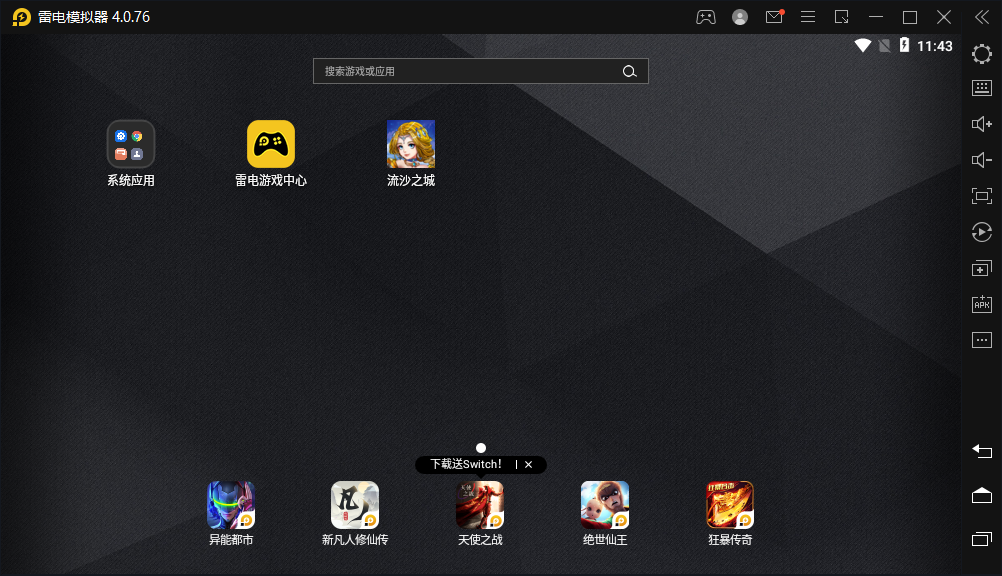1002x576 pixels.
Task: Click the shrink window icon in title bar
Action: click(842, 17)
